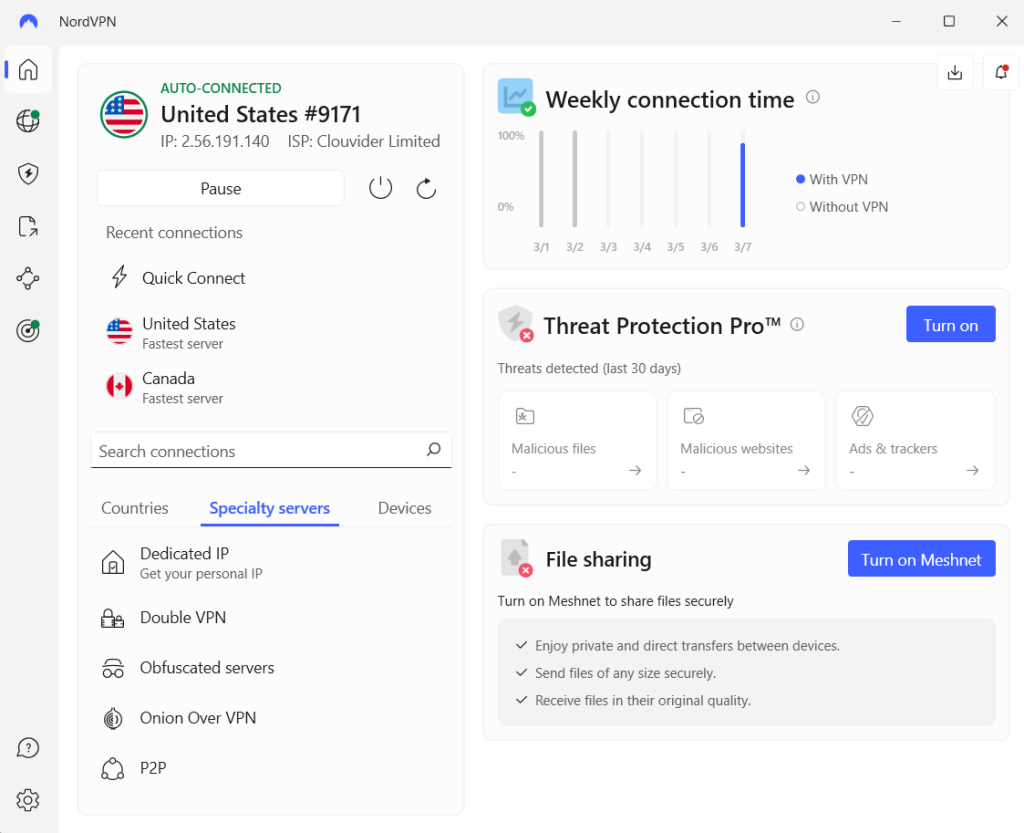Screen dimensions: 1024x833
Task: Open the Meshnet icon in sidebar
Action: click(x=28, y=278)
